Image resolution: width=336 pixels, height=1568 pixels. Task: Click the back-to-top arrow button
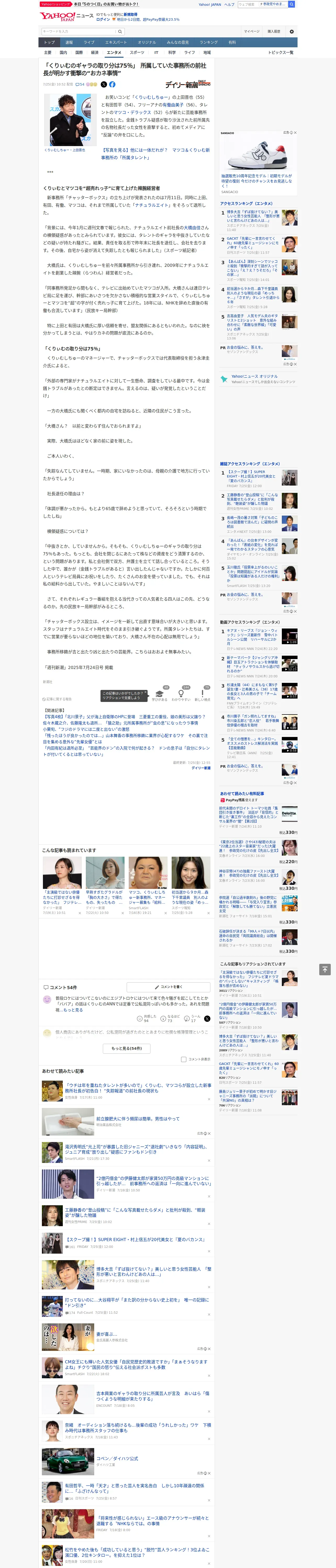coord(324,969)
